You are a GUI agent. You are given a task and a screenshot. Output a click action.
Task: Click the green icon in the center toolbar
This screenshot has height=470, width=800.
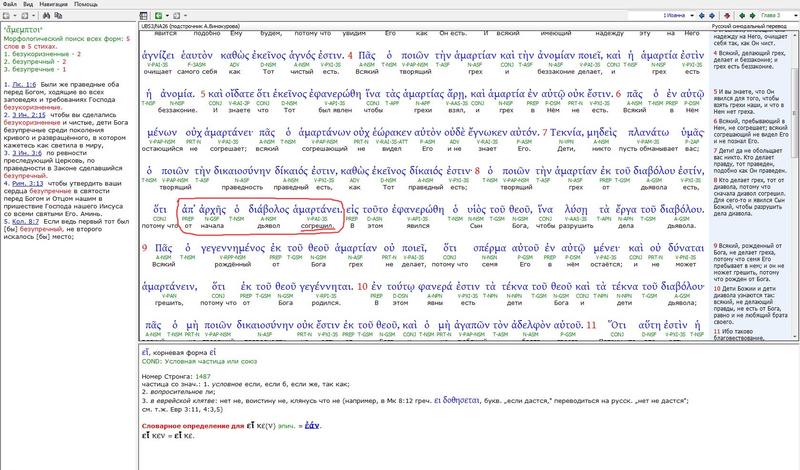tap(158, 16)
